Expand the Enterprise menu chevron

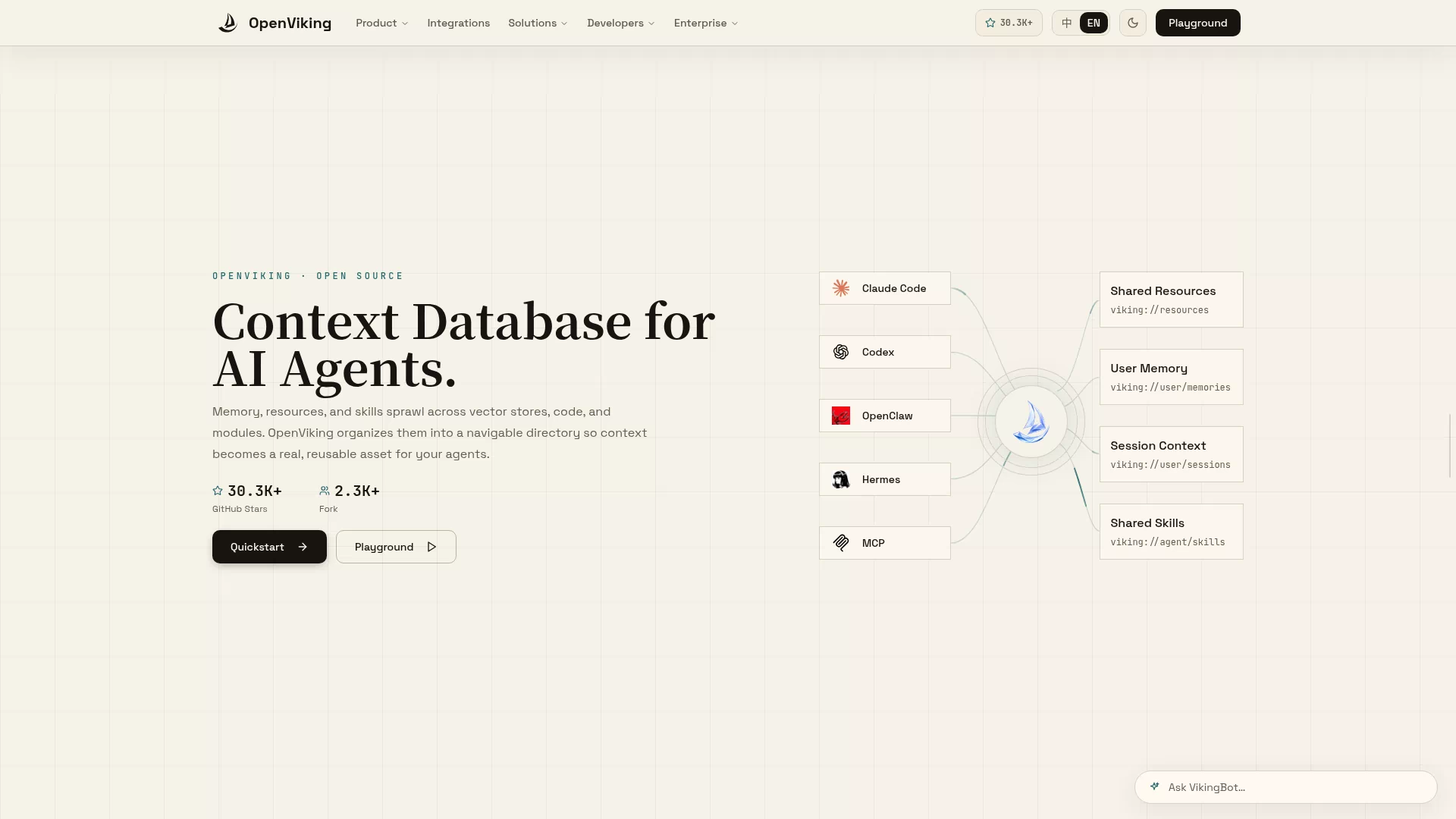(x=735, y=24)
